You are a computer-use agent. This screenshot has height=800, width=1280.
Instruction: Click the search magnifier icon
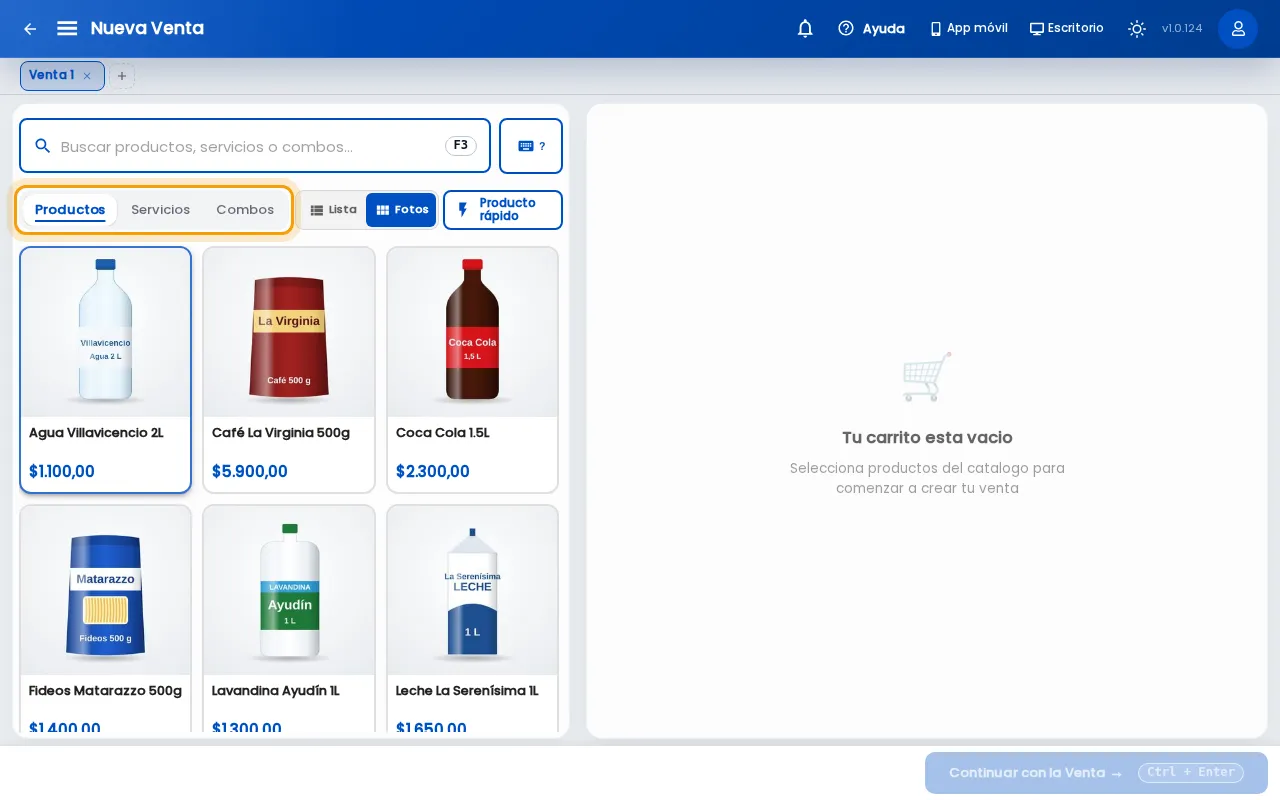pos(43,146)
